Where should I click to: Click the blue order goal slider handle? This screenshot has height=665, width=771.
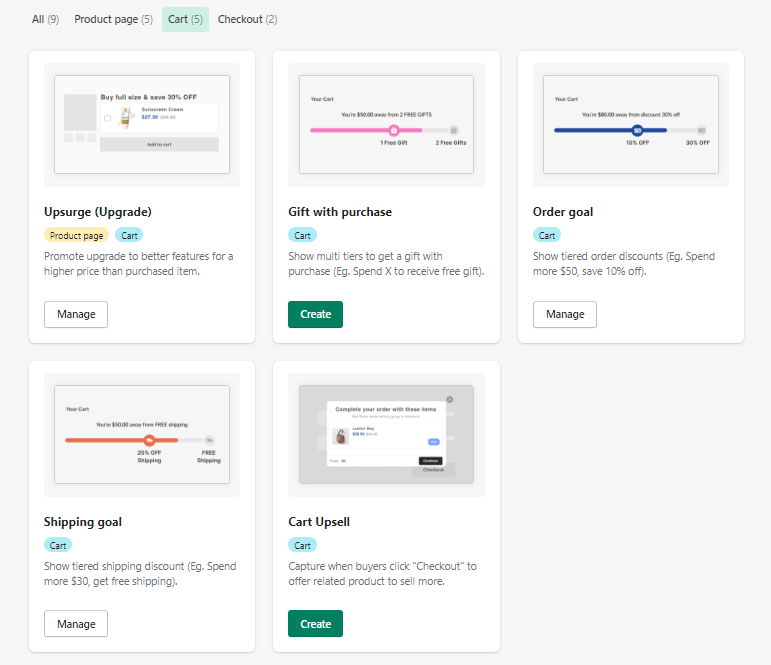tap(637, 130)
